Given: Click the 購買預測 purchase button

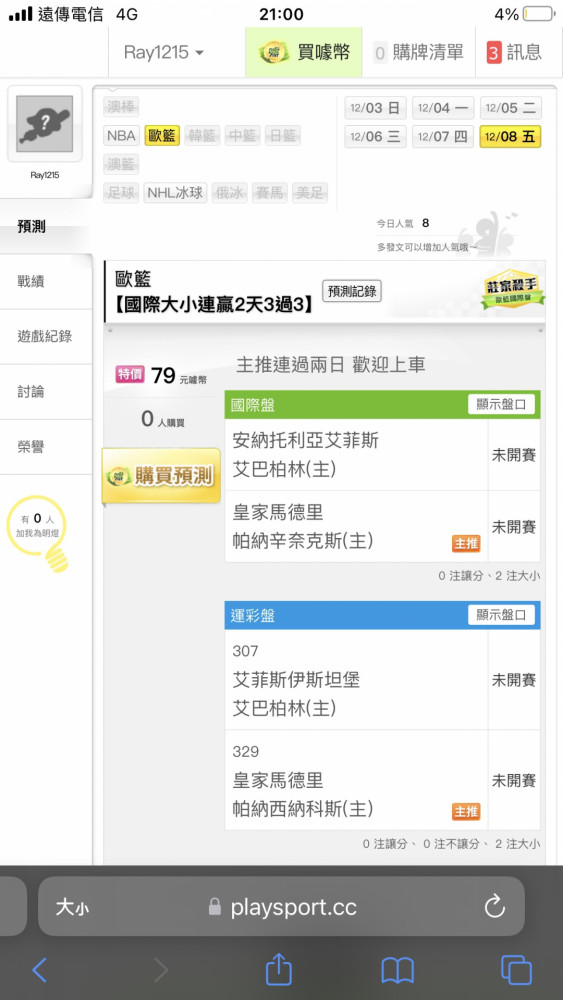Looking at the screenshot, I should (161, 475).
